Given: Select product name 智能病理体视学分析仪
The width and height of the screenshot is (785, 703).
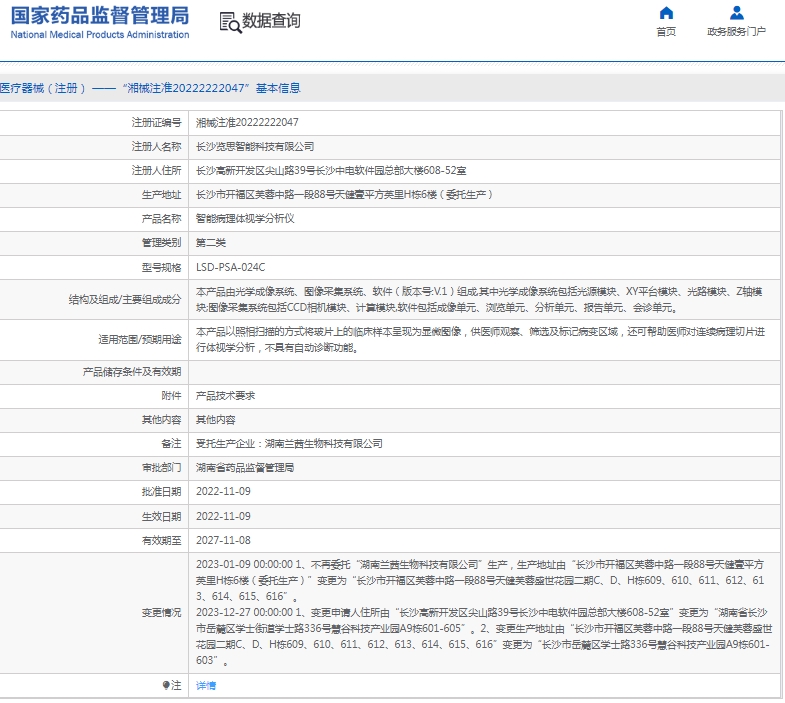Looking at the screenshot, I should [x=245, y=219].
